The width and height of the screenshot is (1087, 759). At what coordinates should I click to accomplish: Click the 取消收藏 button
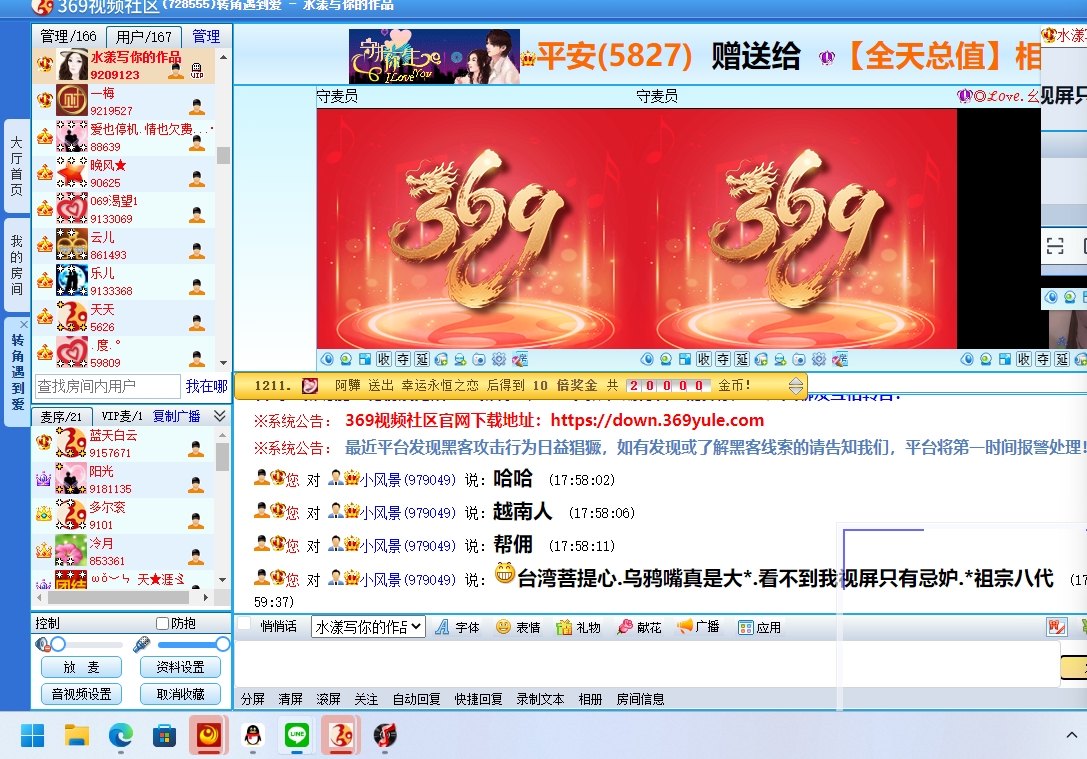pyautogui.click(x=180, y=694)
